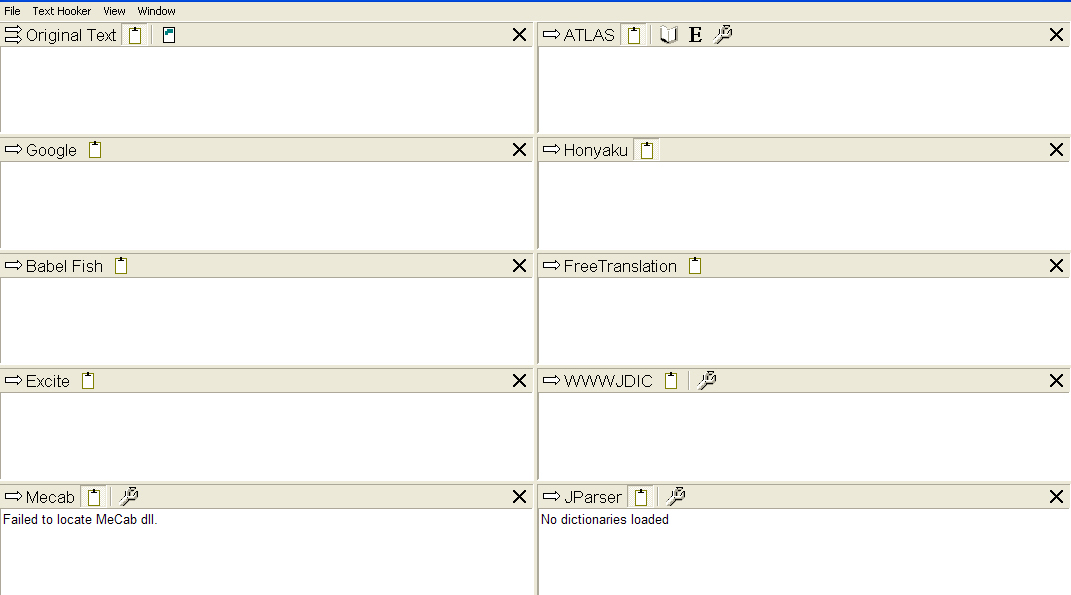Click the Honyaku translate arrow icon
1071x595 pixels.
click(x=551, y=150)
